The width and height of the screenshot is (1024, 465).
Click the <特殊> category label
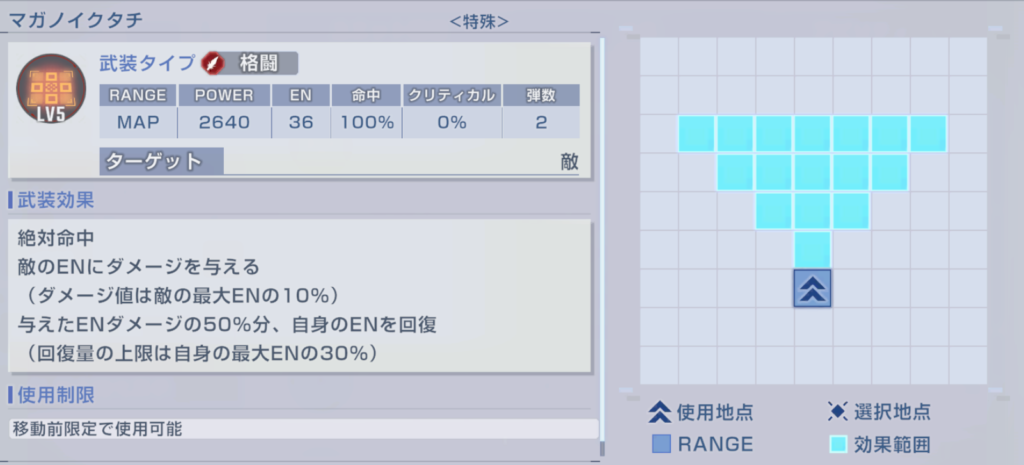point(479,20)
